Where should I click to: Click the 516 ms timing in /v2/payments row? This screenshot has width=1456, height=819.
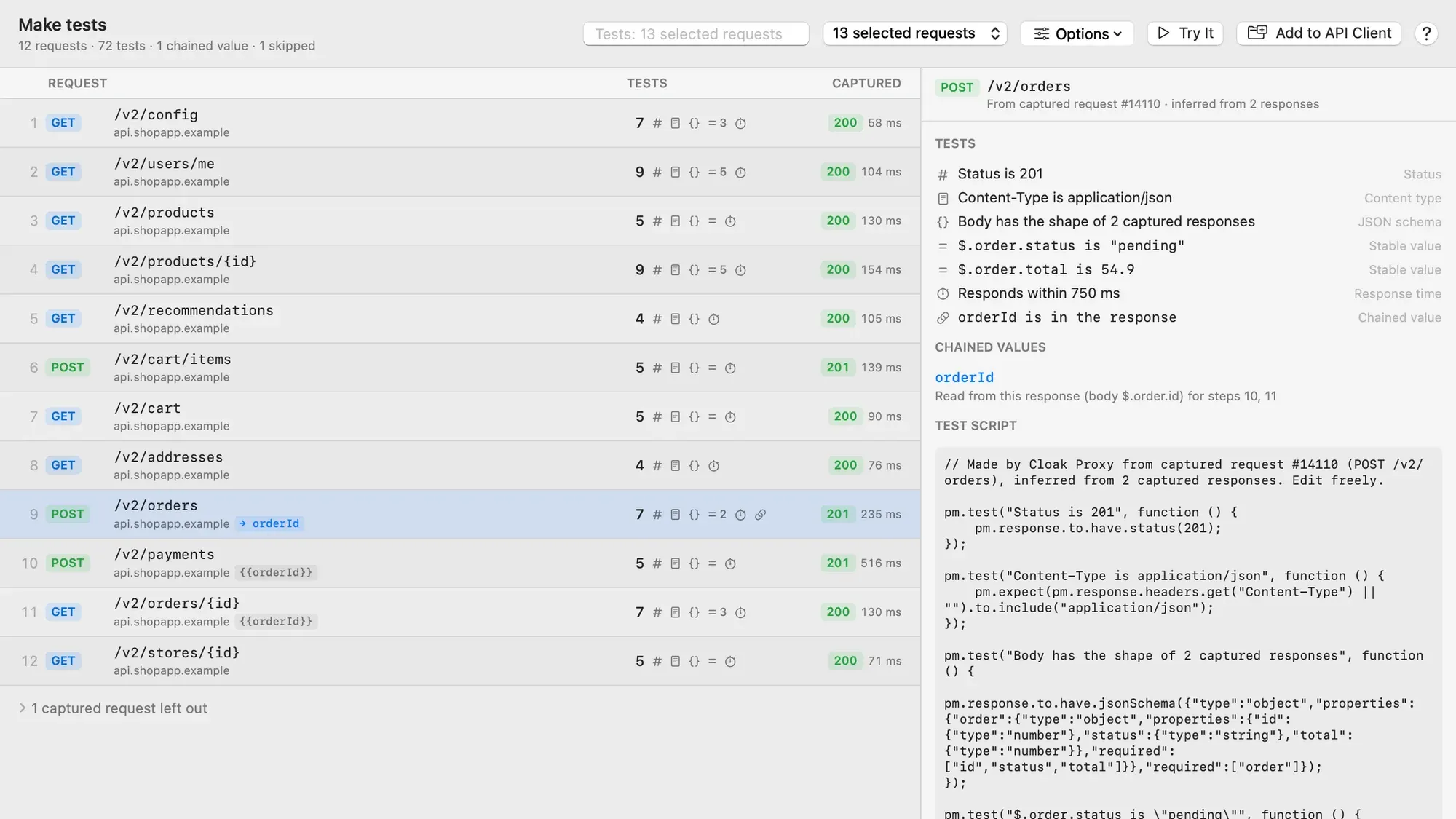(881, 563)
